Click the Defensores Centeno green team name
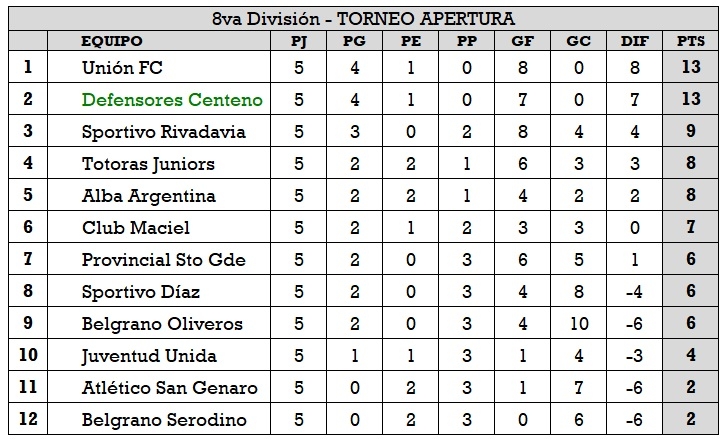The image size is (727, 440). pyautogui.click(x=172, y=100)
